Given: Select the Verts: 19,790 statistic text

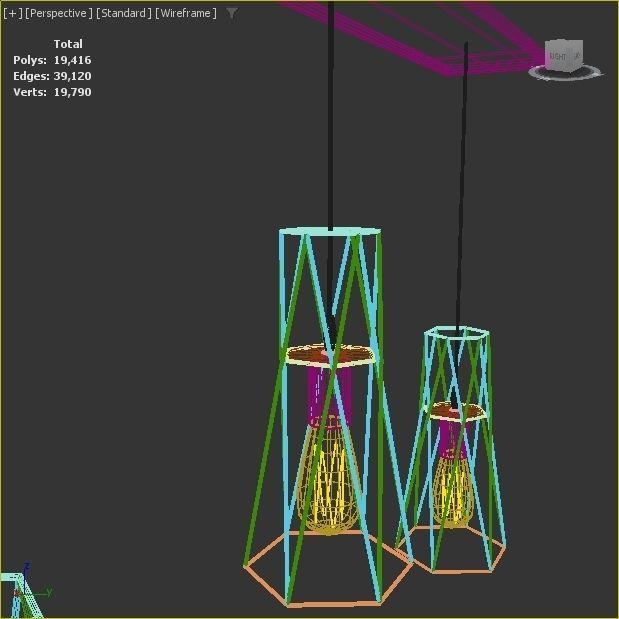Looking at the screenshot, I should click(x=52, y=92).
